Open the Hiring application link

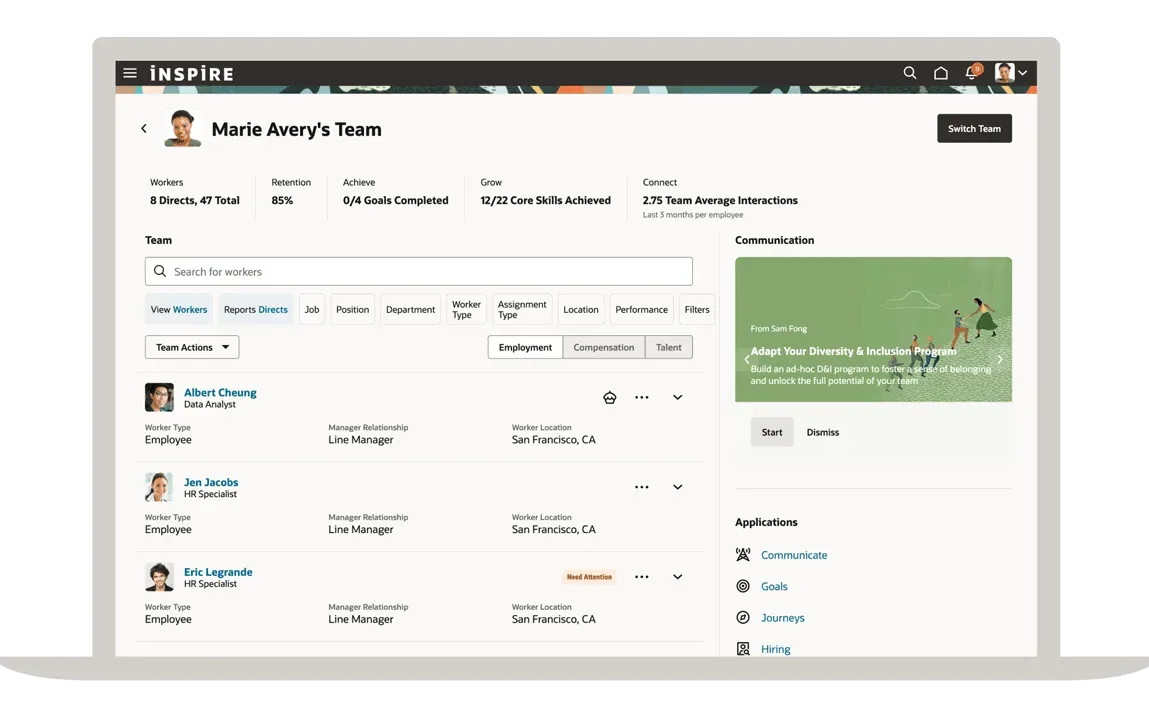tap(775, 649)
